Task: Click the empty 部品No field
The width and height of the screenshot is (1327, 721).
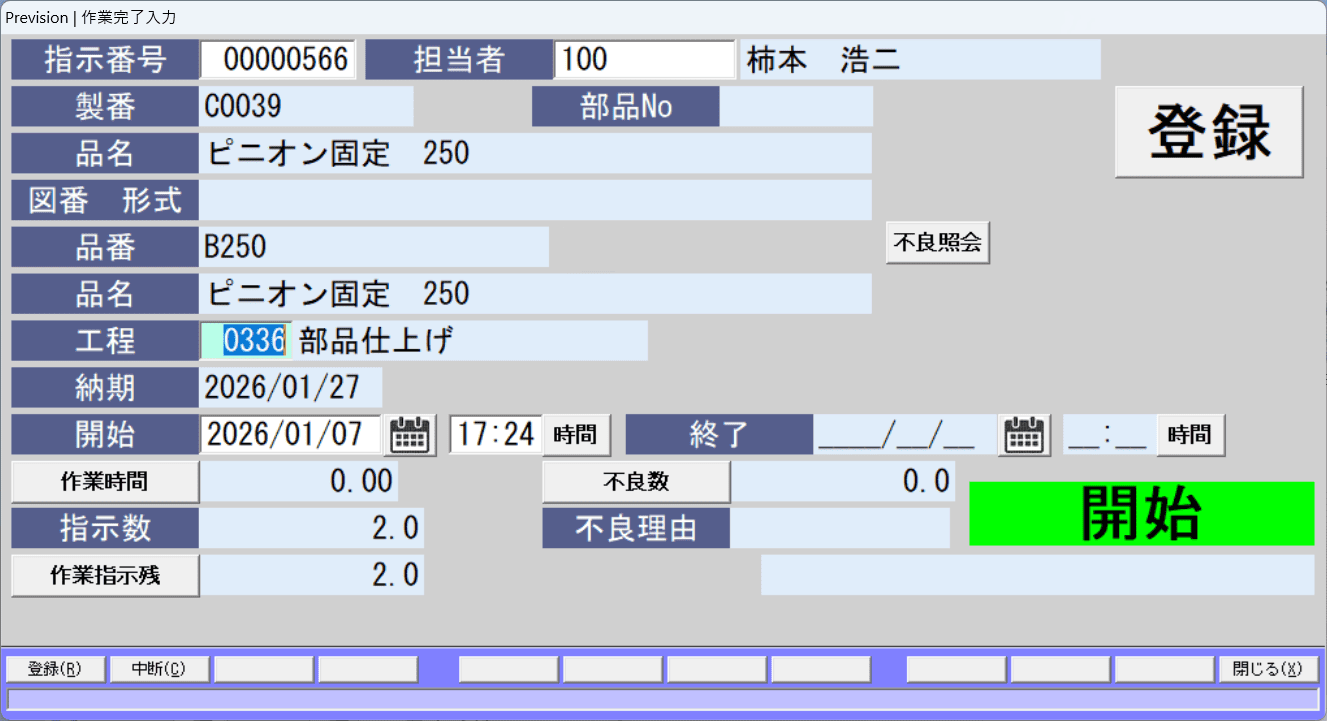Action: click(x=797, y=106)
